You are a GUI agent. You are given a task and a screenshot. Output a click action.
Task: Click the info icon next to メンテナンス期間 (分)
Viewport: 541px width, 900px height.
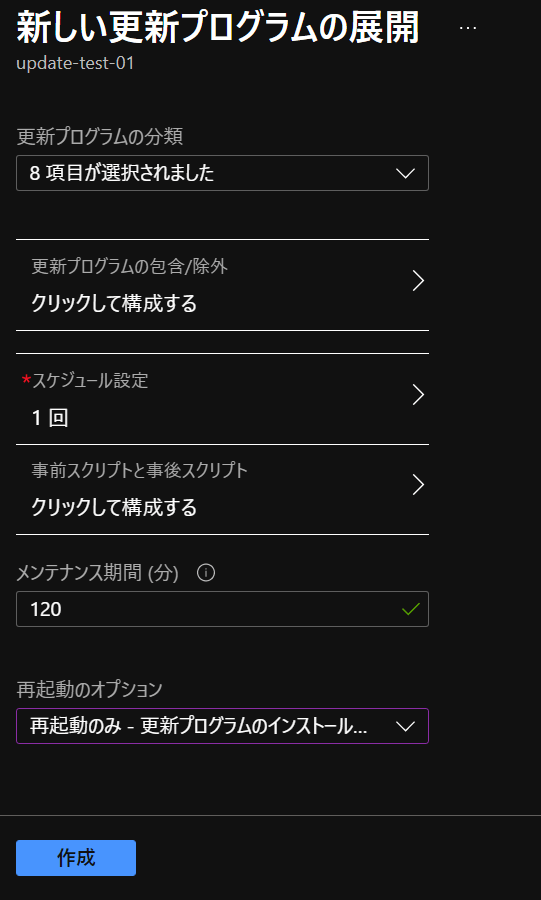pyautogui.click(x=206, y=573)
